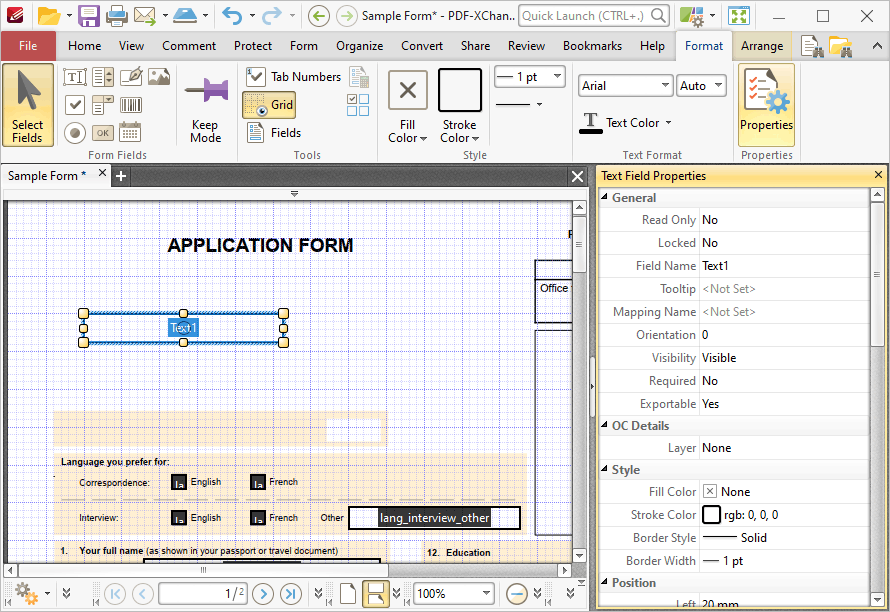Toggle Tab Numbers display
This screenshot has width=890, height=612.
(293, 77)
